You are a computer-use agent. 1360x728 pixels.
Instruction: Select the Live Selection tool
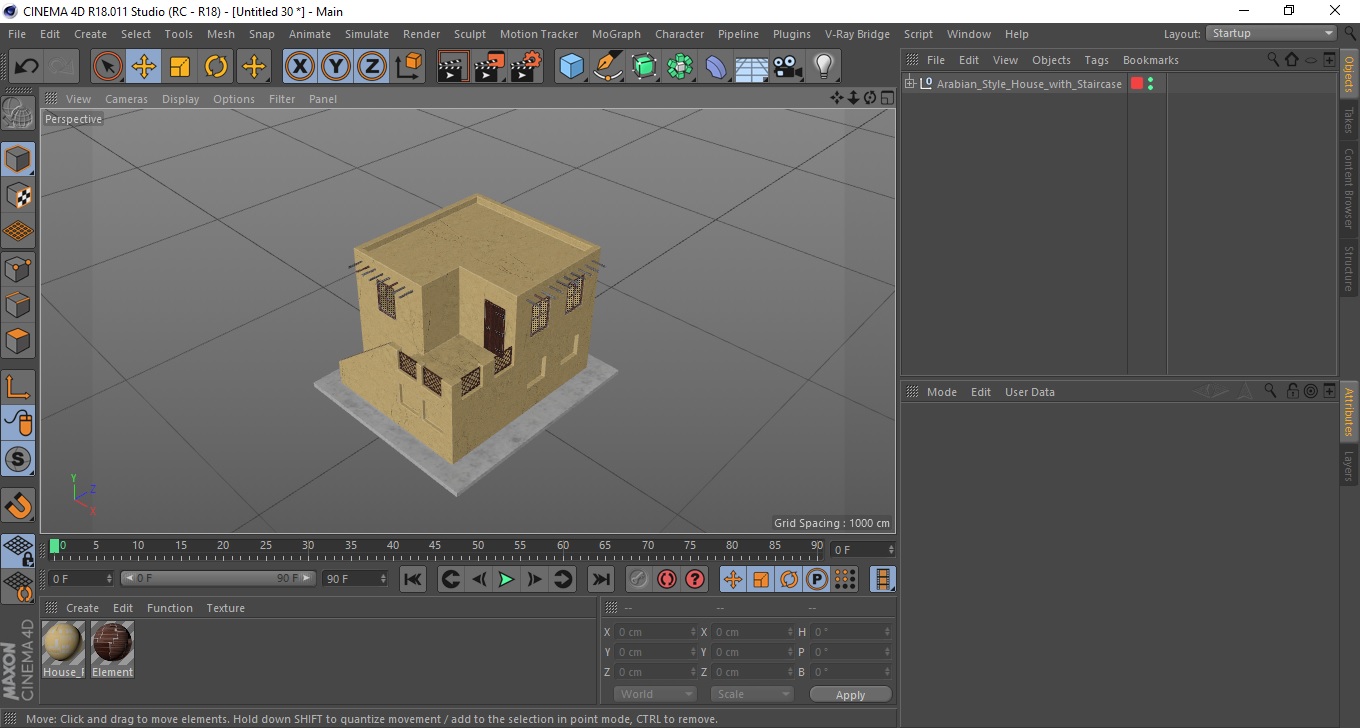[108, 67]
